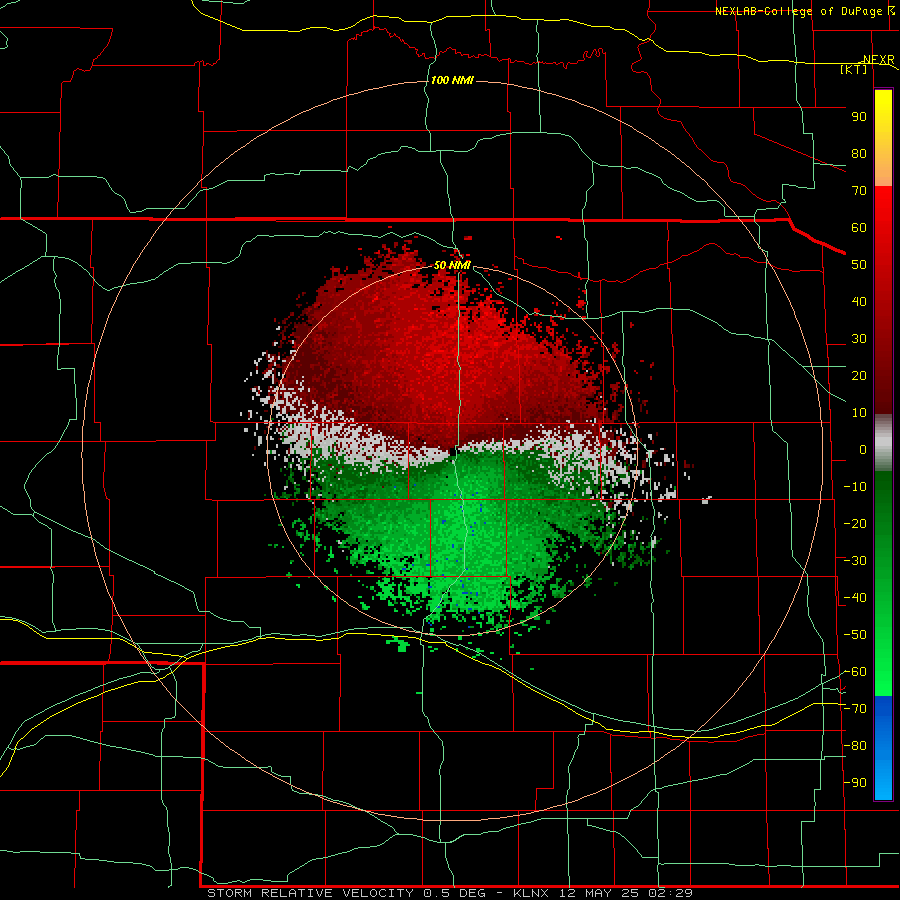Click the -90 value on velocity scale
The image size is (900, 900).
coord(855,783)
